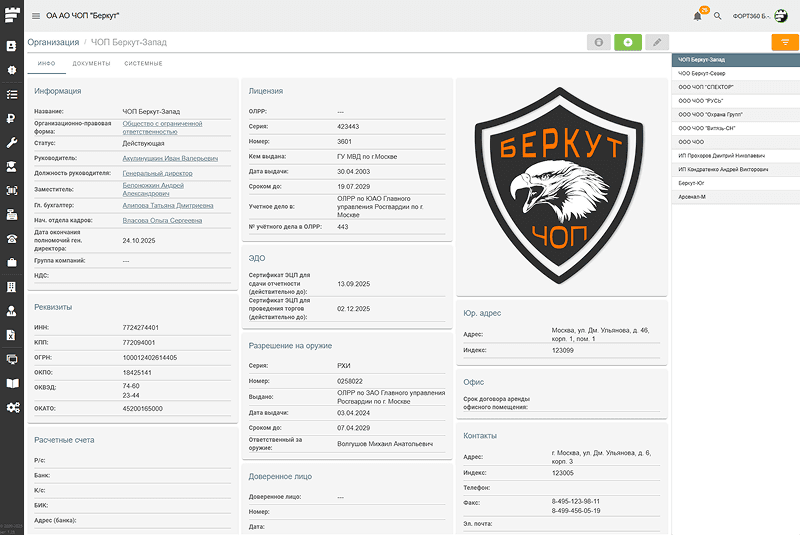The image size is (800, 535).
Task: Open the orange filter button
Action: tap(785, 42)
